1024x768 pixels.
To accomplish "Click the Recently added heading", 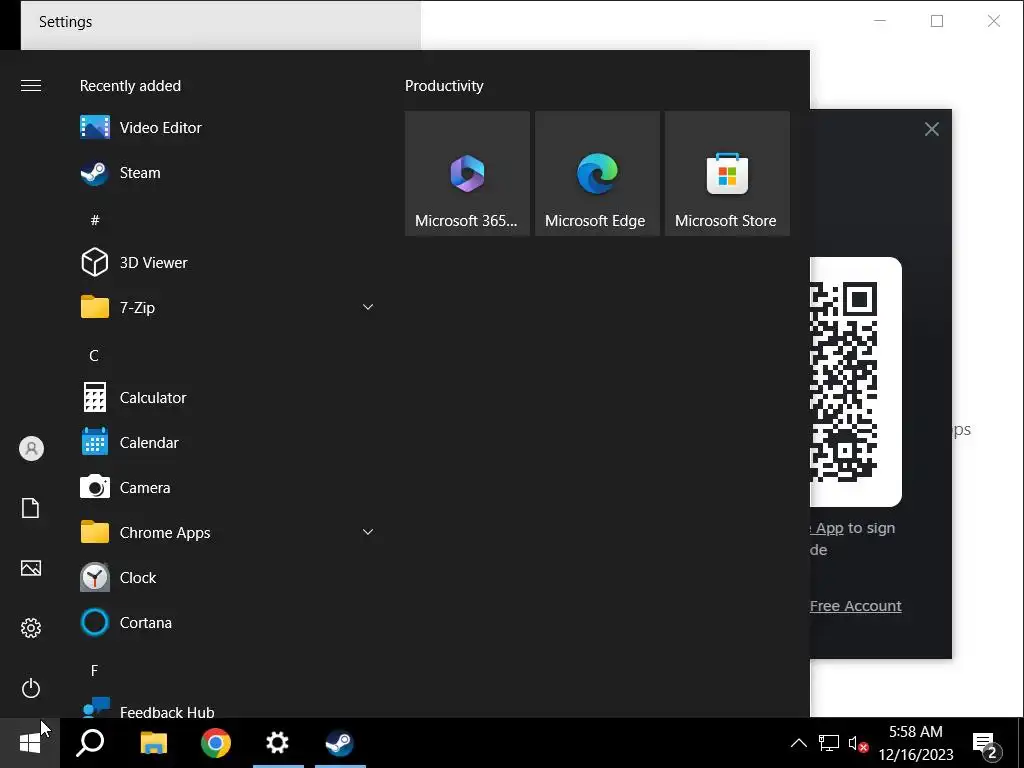I will coord(130,86).
